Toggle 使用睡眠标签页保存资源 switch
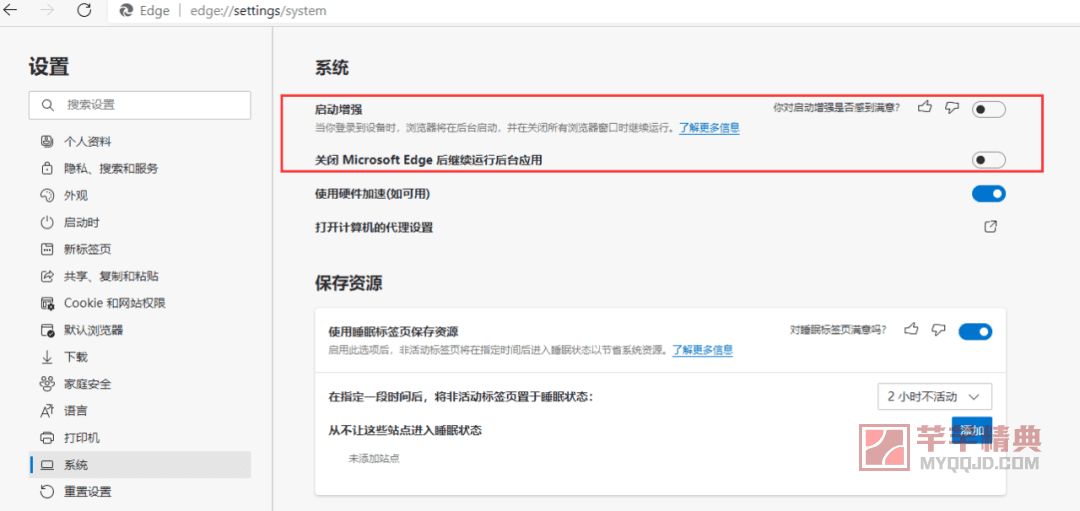The height and width of the screenshot is (511, 1080). click(x=975, y=331)
